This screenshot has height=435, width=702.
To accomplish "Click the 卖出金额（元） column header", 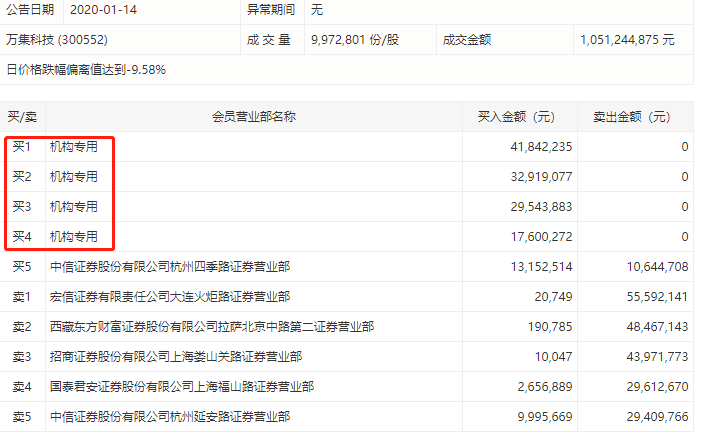I will tap(634, 117).
